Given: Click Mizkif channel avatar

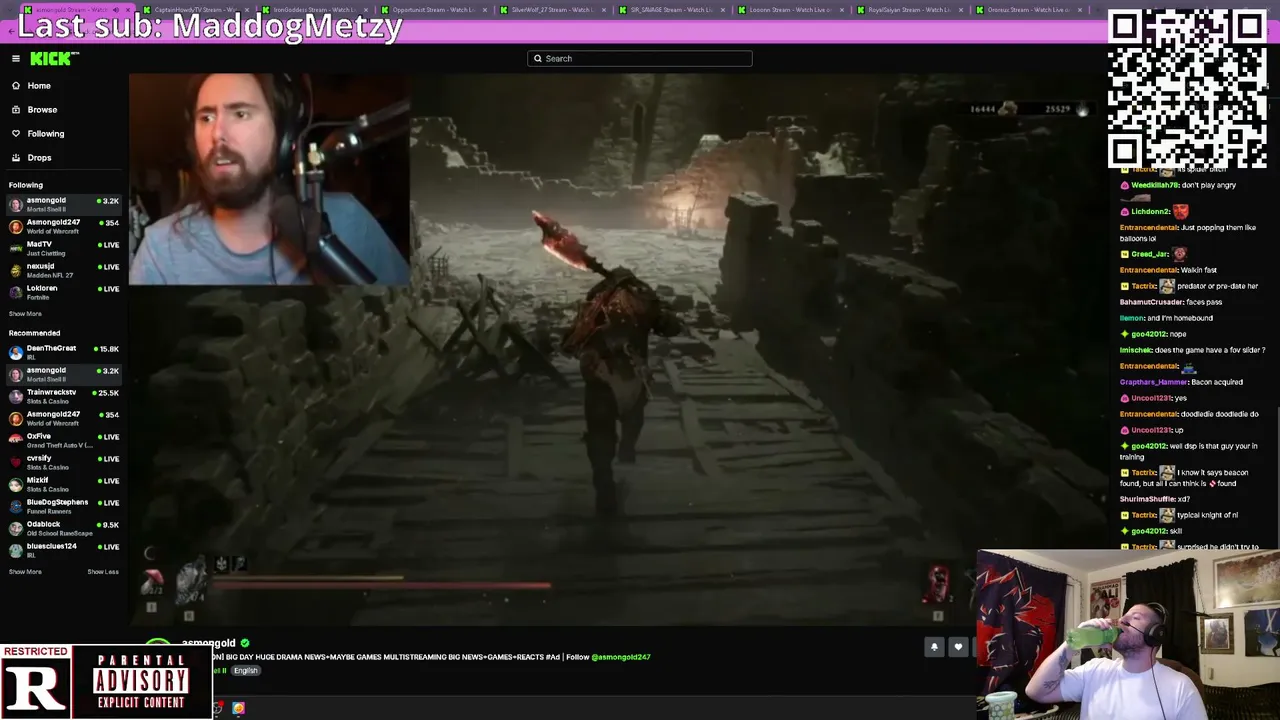Looking at the screenshot, I should coord(15,483).
